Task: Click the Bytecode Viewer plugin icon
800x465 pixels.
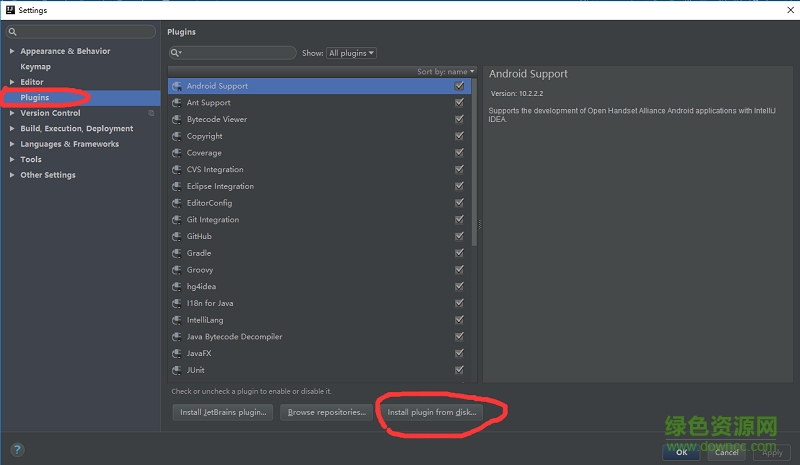Action: 177,119
